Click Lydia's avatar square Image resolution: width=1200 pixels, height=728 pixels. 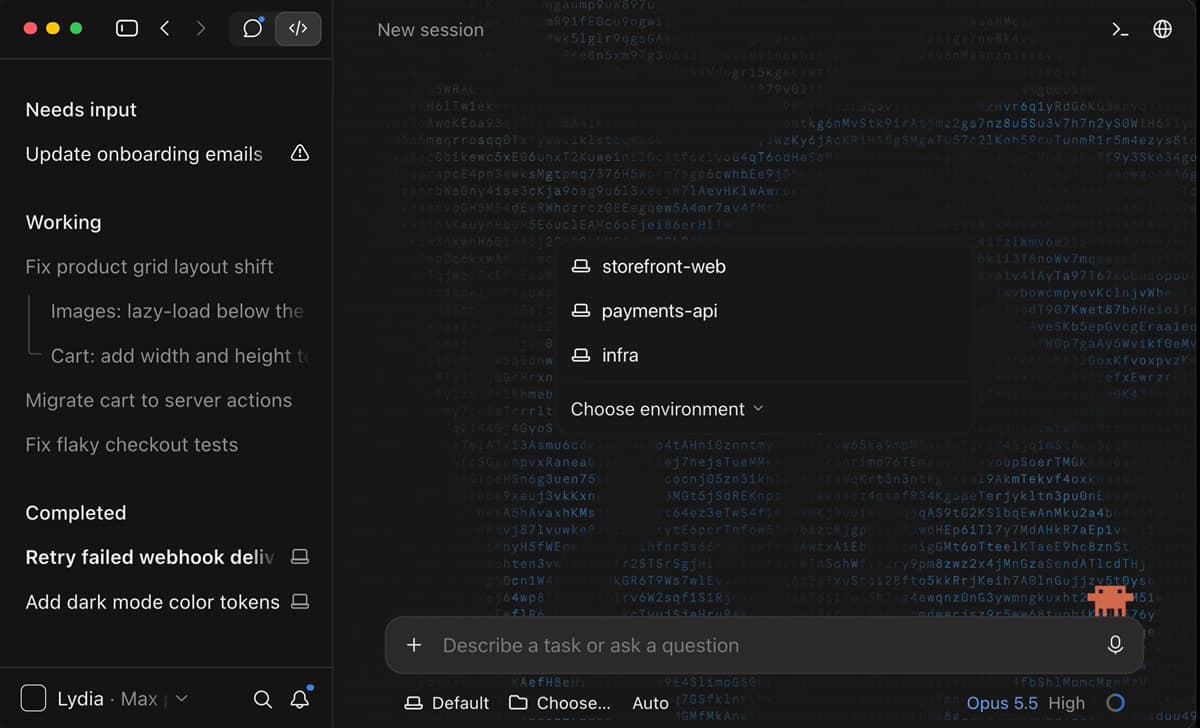(33, 699)
